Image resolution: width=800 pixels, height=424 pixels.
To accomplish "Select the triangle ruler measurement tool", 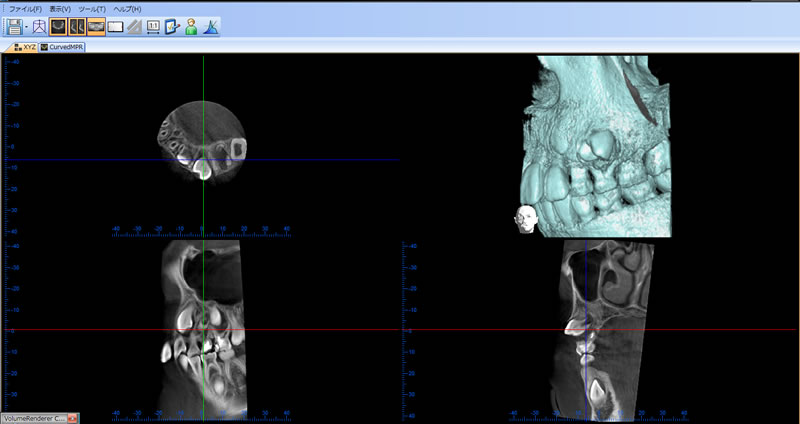I will coord(133,27).
